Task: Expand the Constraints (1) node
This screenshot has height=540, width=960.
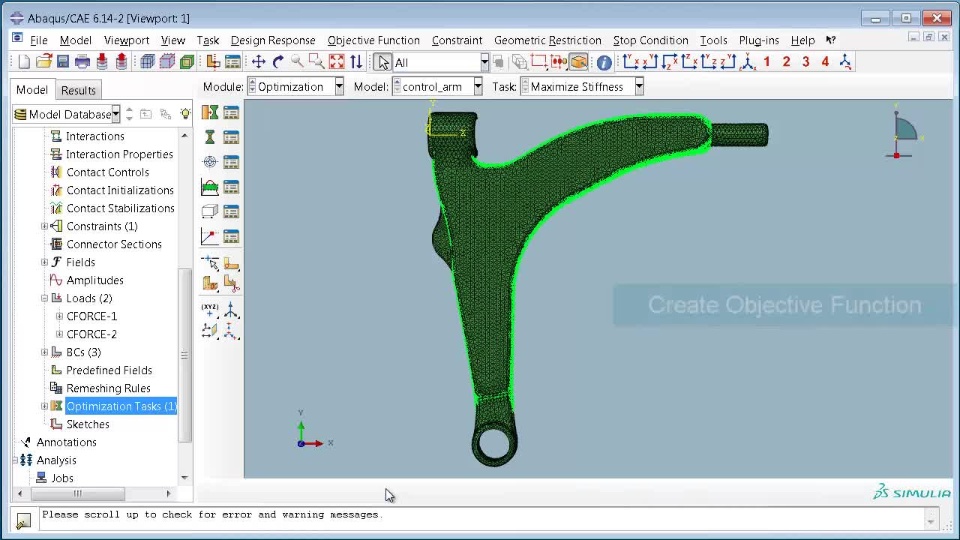Action: pyautogui.click(x=45, y=227)
